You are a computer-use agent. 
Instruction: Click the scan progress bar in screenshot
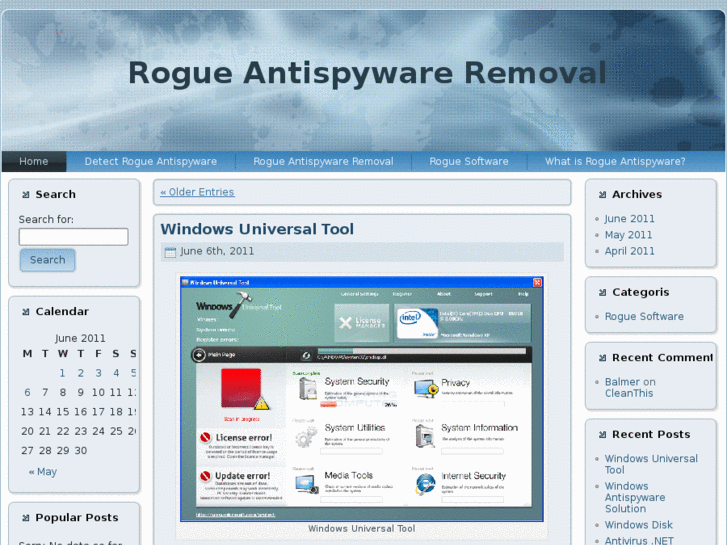tap(421, 351)
